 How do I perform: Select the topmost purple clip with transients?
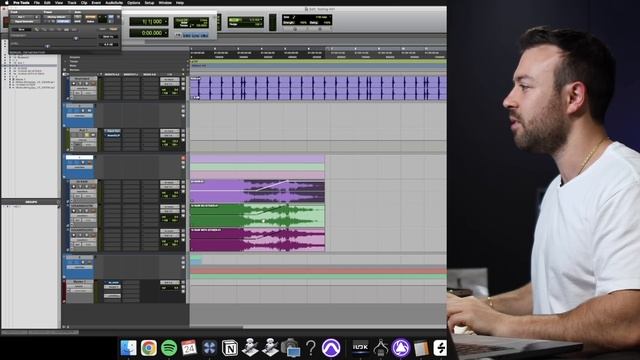coord(318,88)
